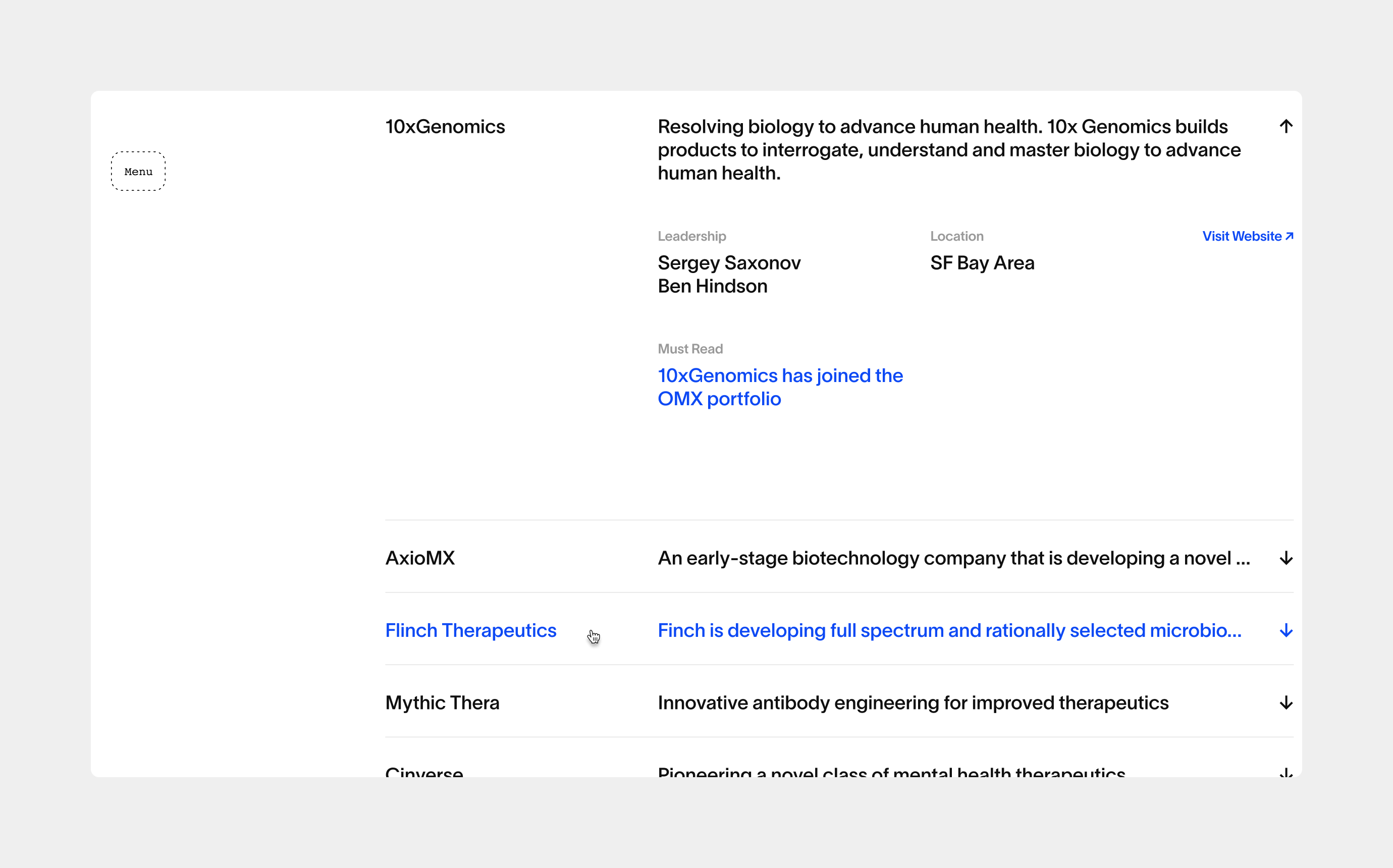Expand the Mythic Thera company entry

coord(442,702)
